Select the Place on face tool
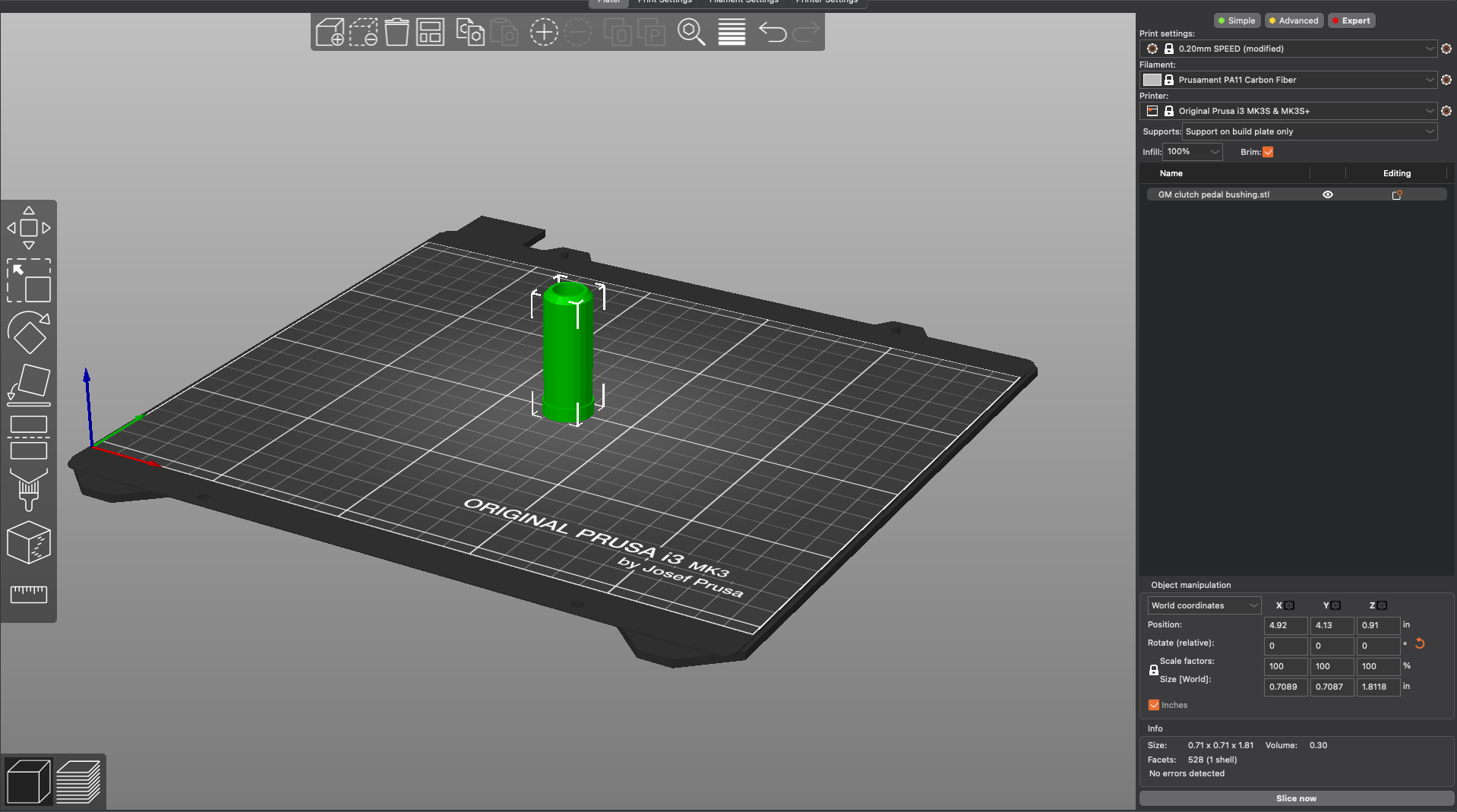 click(29, 384)
